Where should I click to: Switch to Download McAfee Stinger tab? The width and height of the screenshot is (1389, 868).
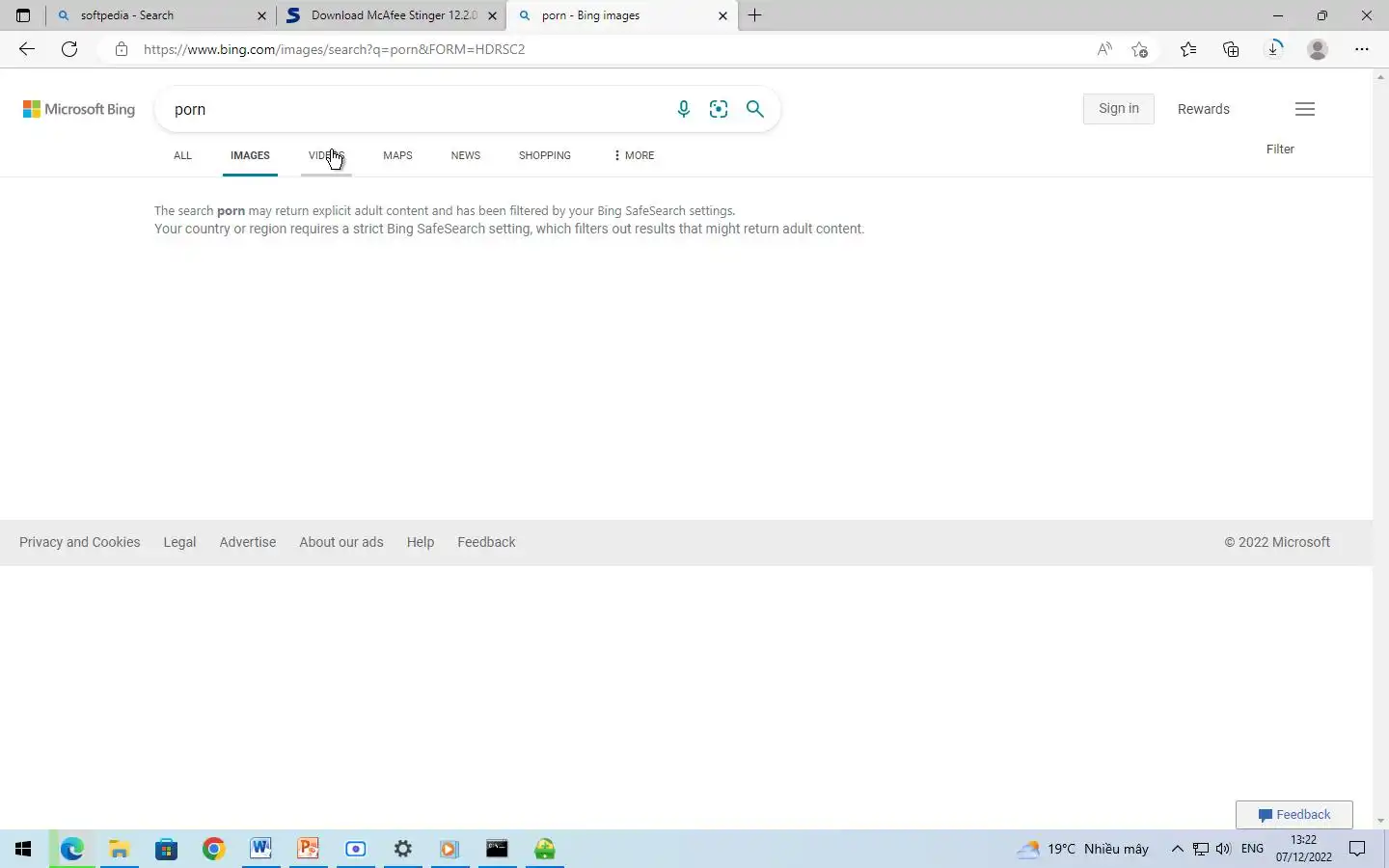tap(391, 15)
